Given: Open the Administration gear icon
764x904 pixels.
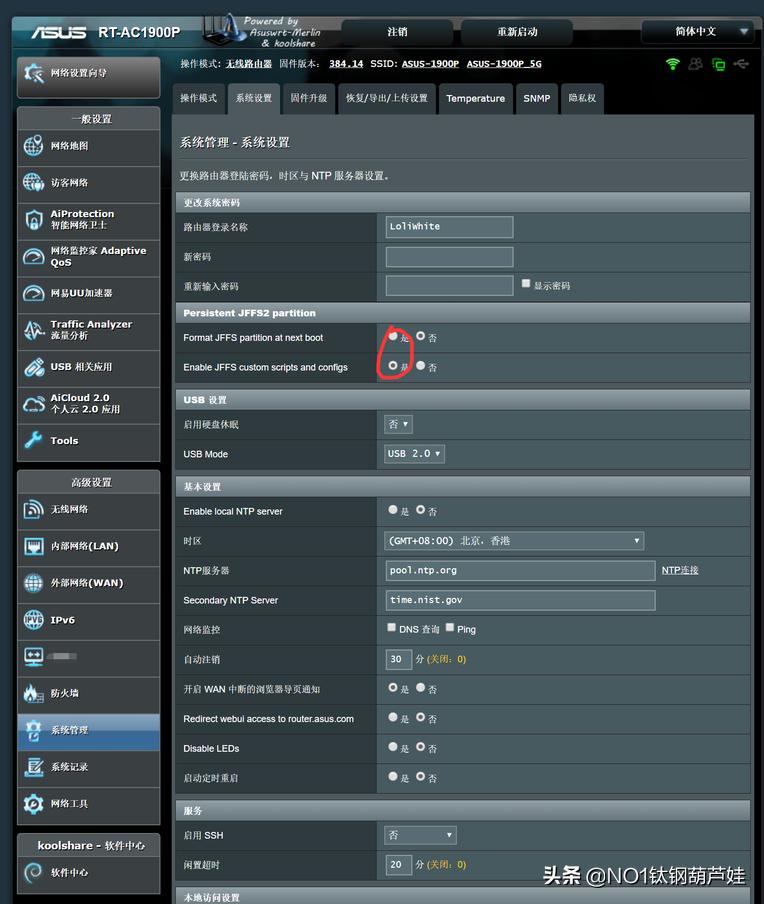Looking at the screenshot, I should tap(33, 730).
